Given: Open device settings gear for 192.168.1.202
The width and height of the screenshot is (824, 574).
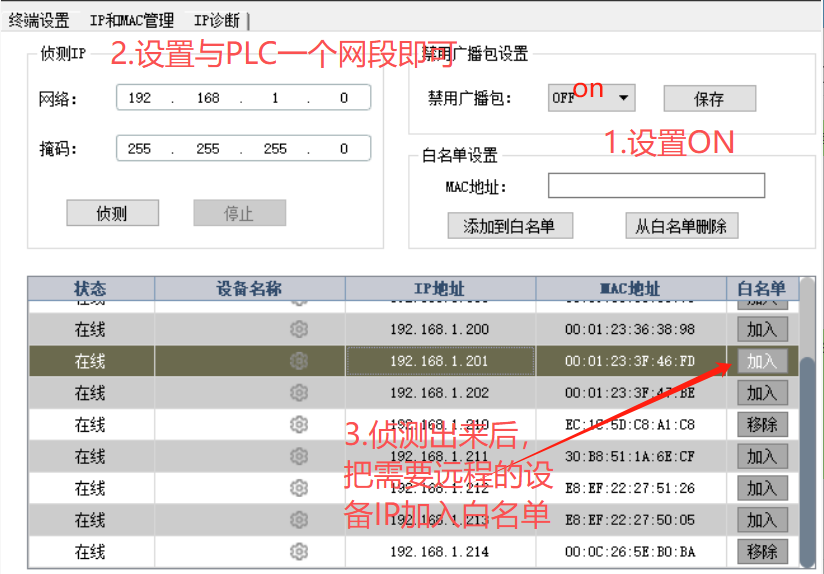Looking at the screenshot, I should [x=298, y=393].
